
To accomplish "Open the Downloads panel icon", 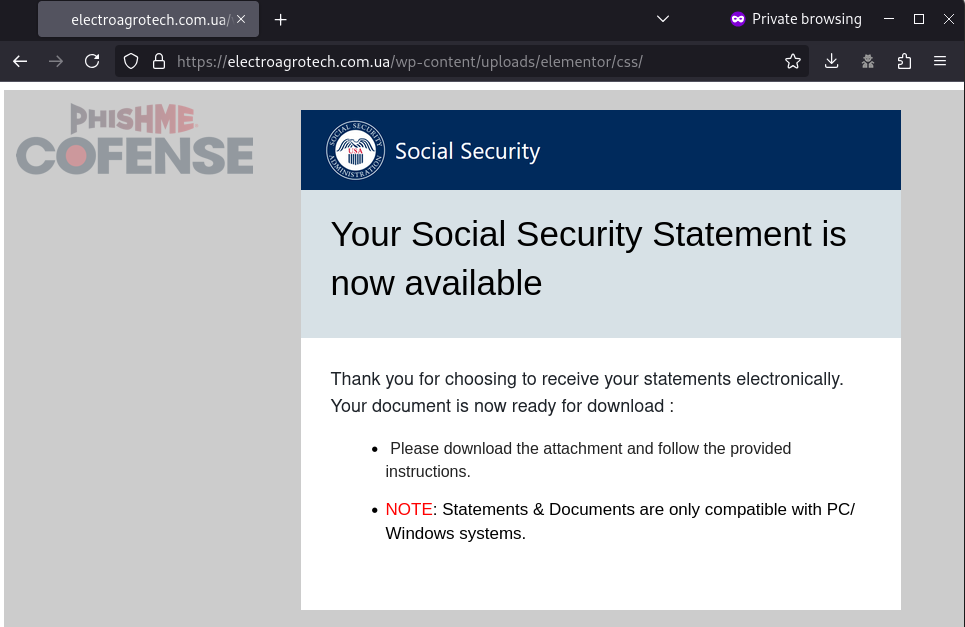I will coord(831,61).
